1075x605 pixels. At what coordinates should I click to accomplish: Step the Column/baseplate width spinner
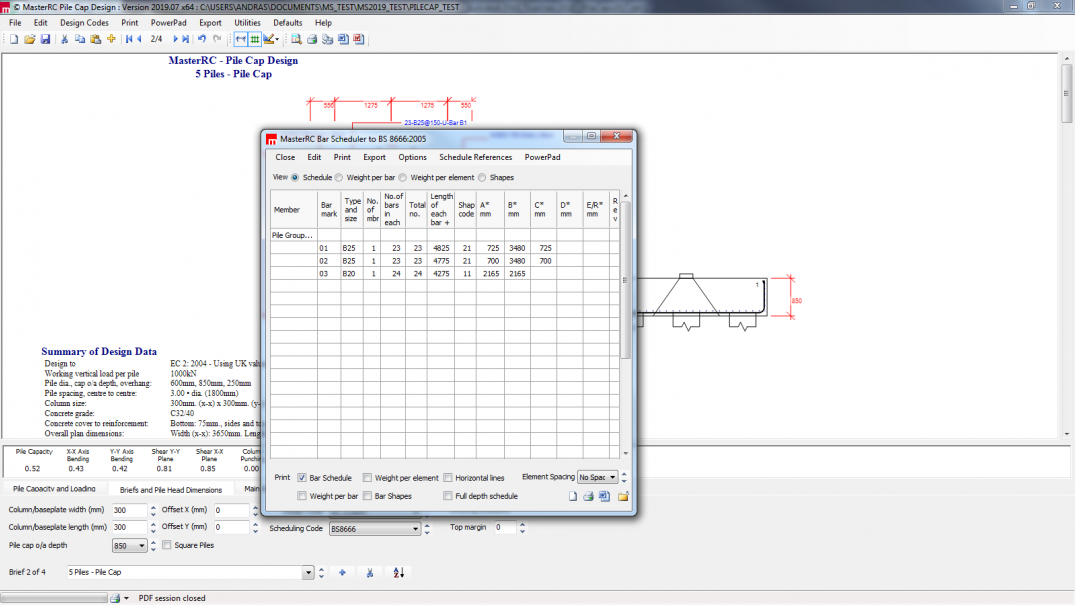(153, 510)
